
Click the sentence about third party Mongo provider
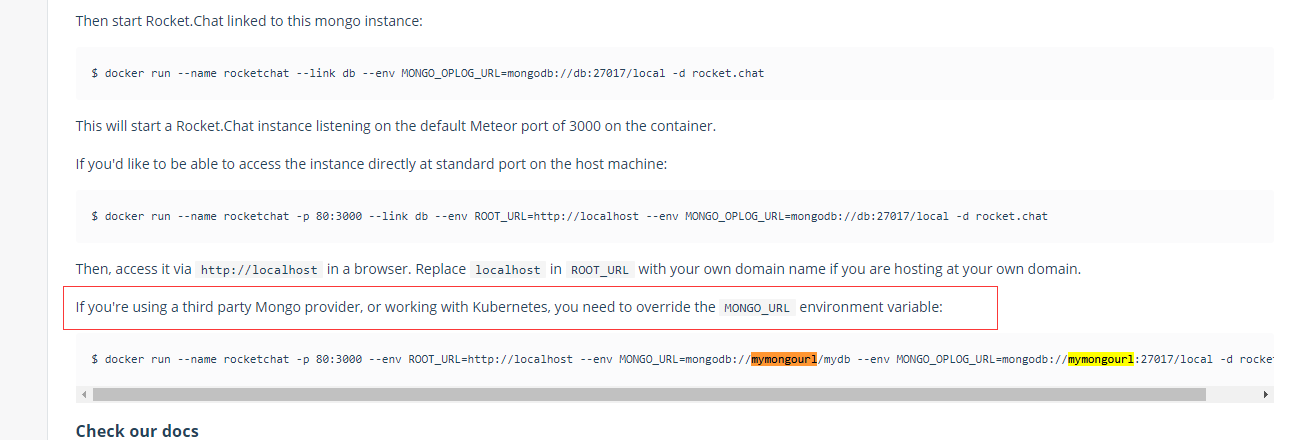509,307
